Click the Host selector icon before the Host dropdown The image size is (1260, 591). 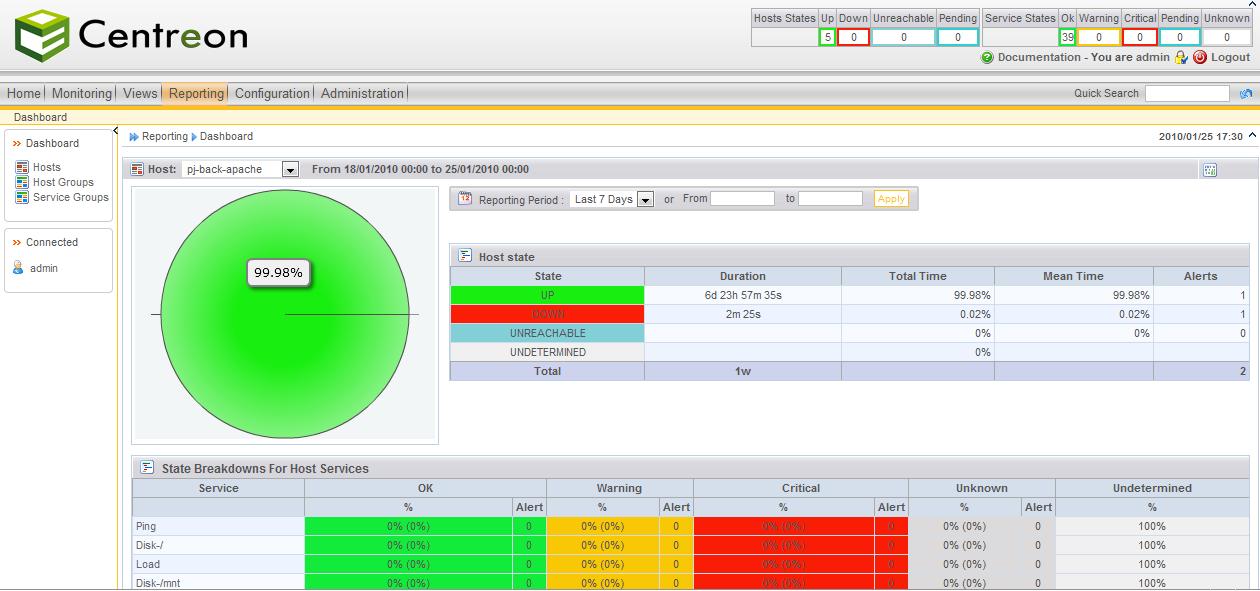pyautogui.click(x=136, y=169)
